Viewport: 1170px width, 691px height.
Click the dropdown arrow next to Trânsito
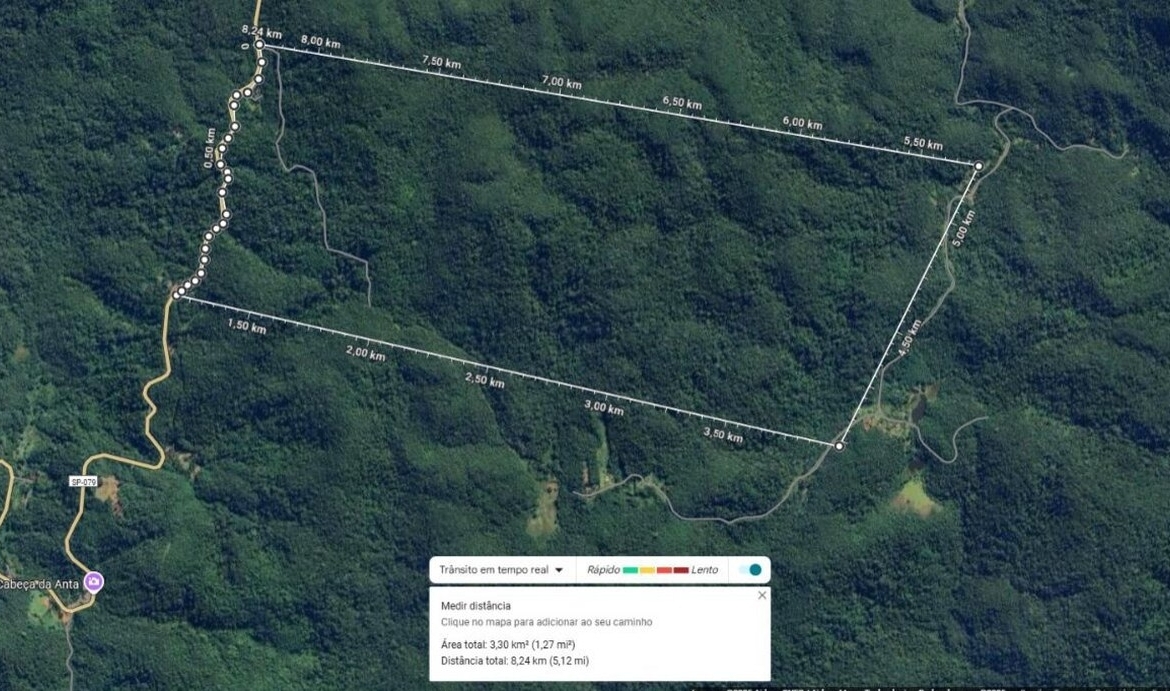[558, 571]
